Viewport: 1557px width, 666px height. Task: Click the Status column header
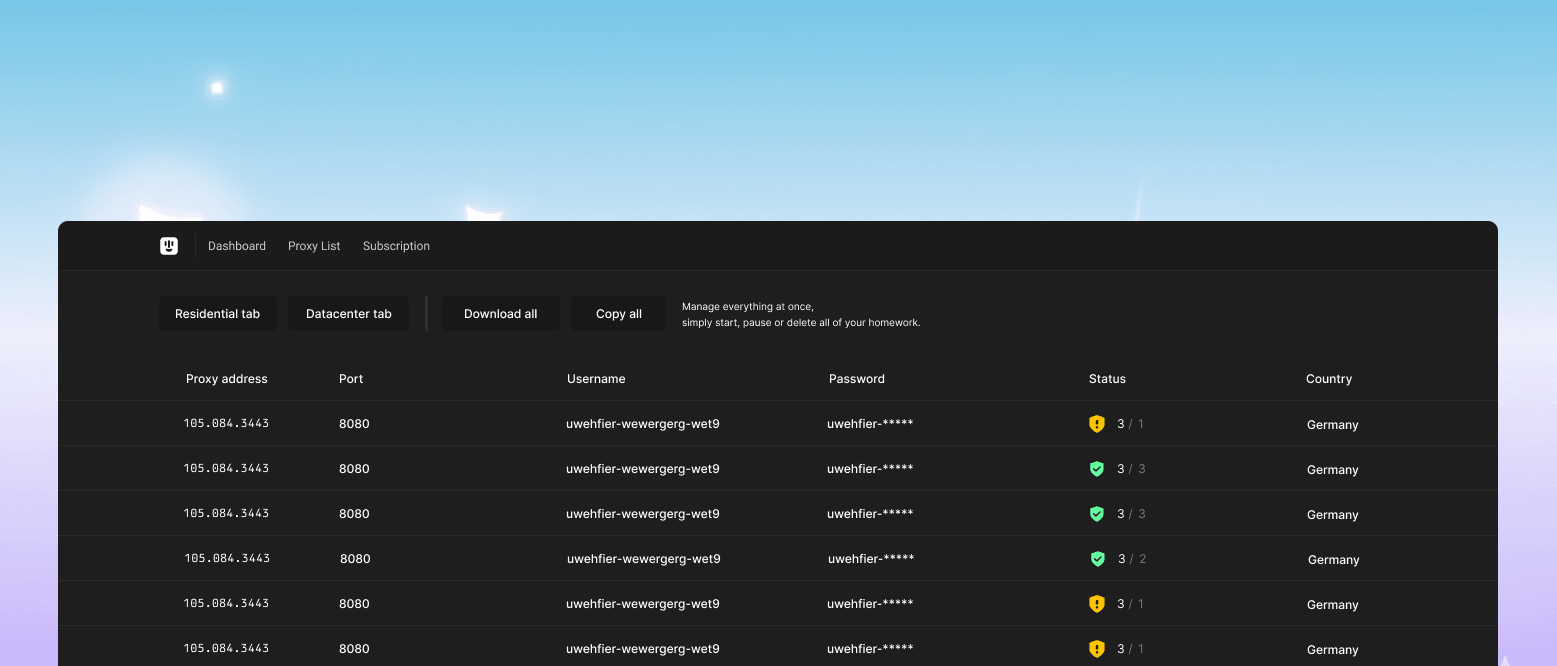(1107, 378)
